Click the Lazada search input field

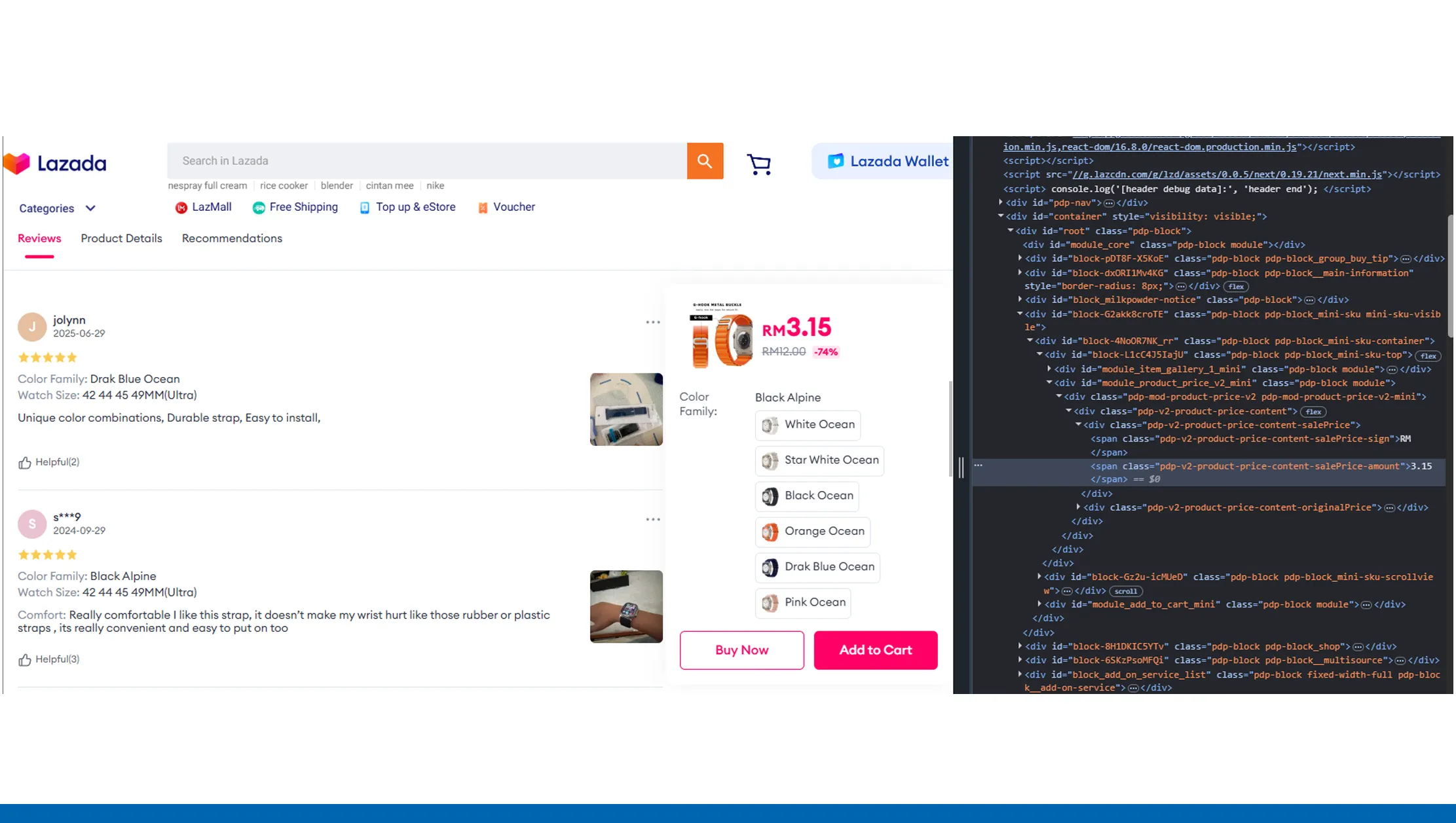click(426, 160)
